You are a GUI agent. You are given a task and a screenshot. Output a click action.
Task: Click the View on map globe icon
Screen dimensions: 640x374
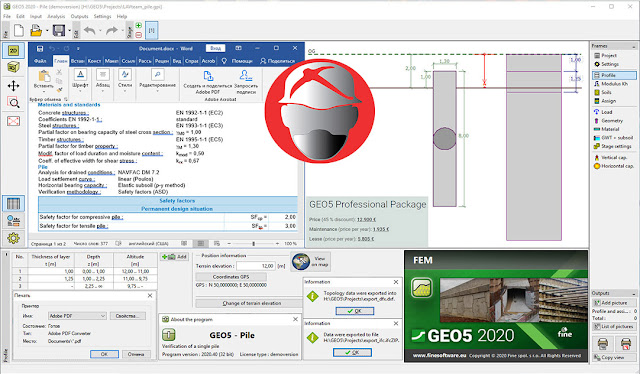(301, 262)
